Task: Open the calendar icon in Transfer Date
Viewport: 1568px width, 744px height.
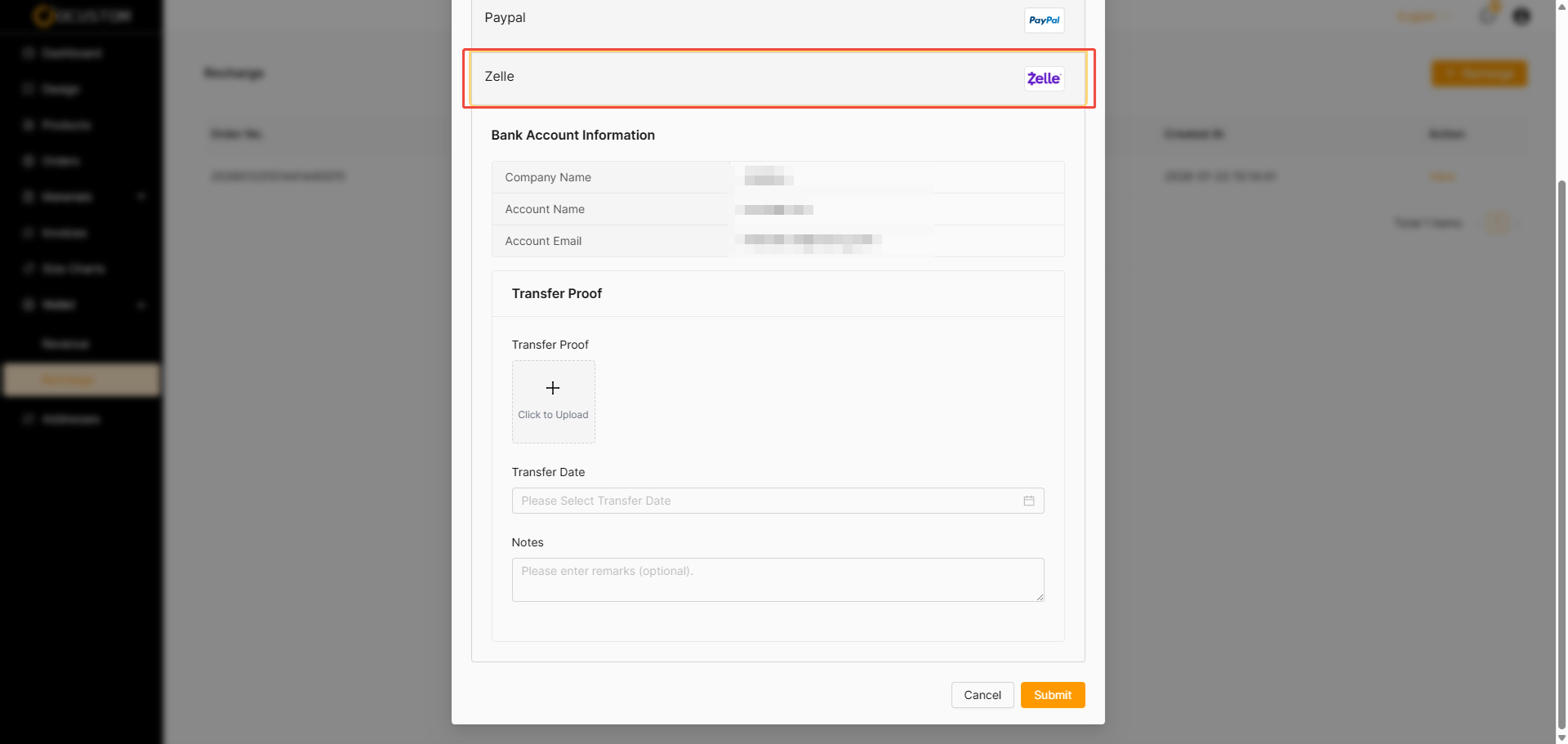Action: (x=1029, y=501)
